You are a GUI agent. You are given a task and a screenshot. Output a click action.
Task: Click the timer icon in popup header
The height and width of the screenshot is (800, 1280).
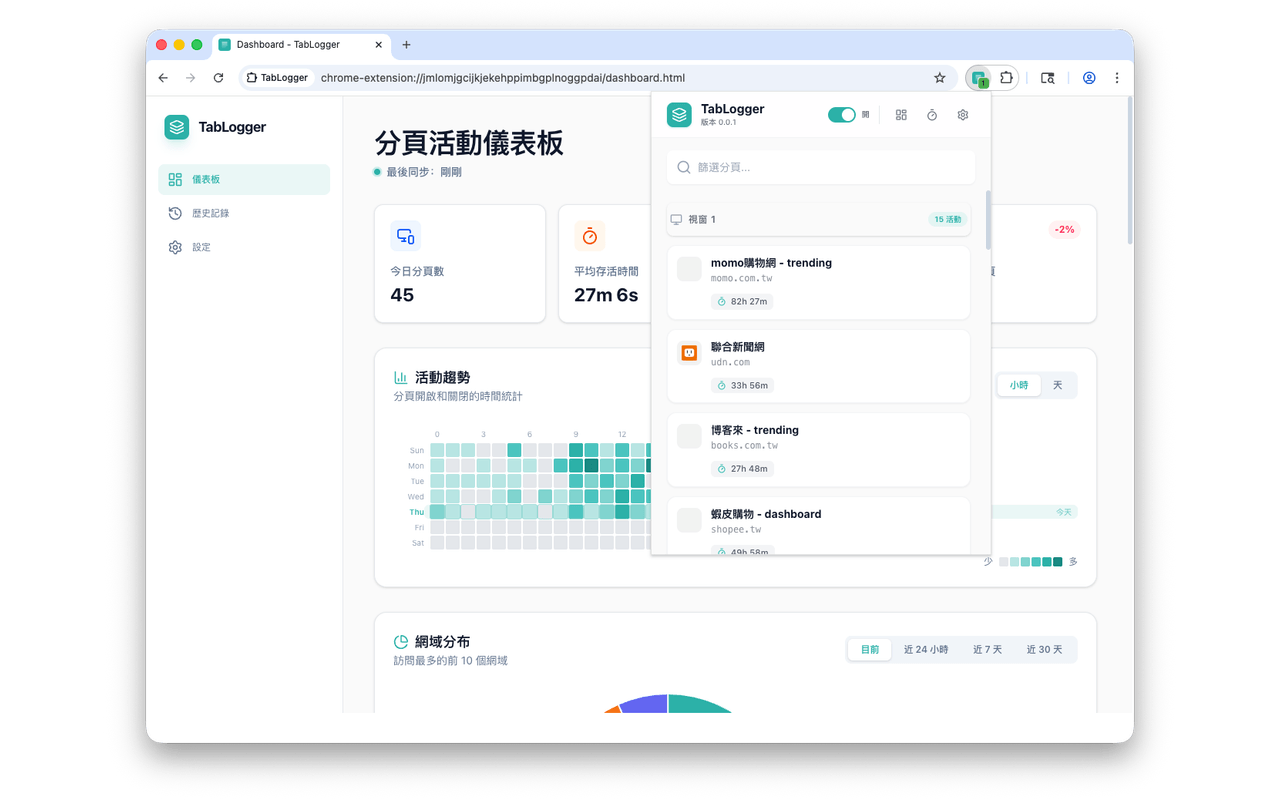932,115
